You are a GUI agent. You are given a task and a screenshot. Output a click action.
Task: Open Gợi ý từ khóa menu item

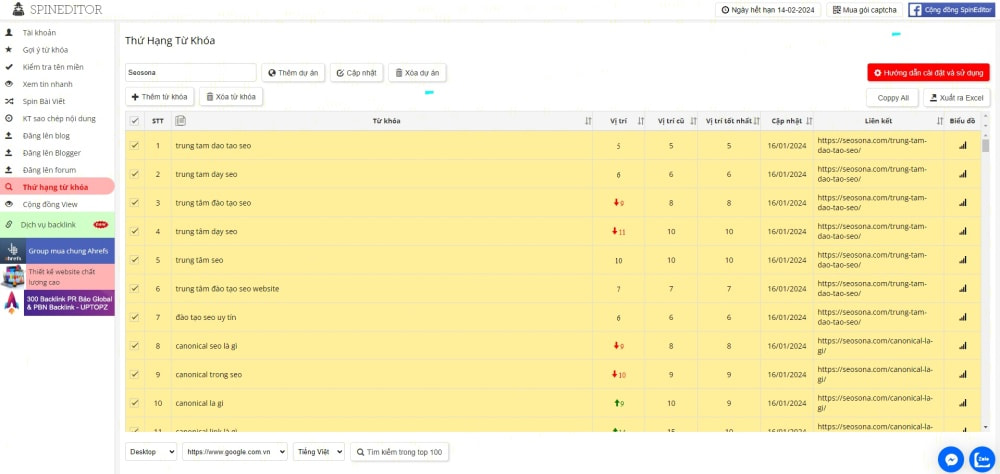[45, 50]
